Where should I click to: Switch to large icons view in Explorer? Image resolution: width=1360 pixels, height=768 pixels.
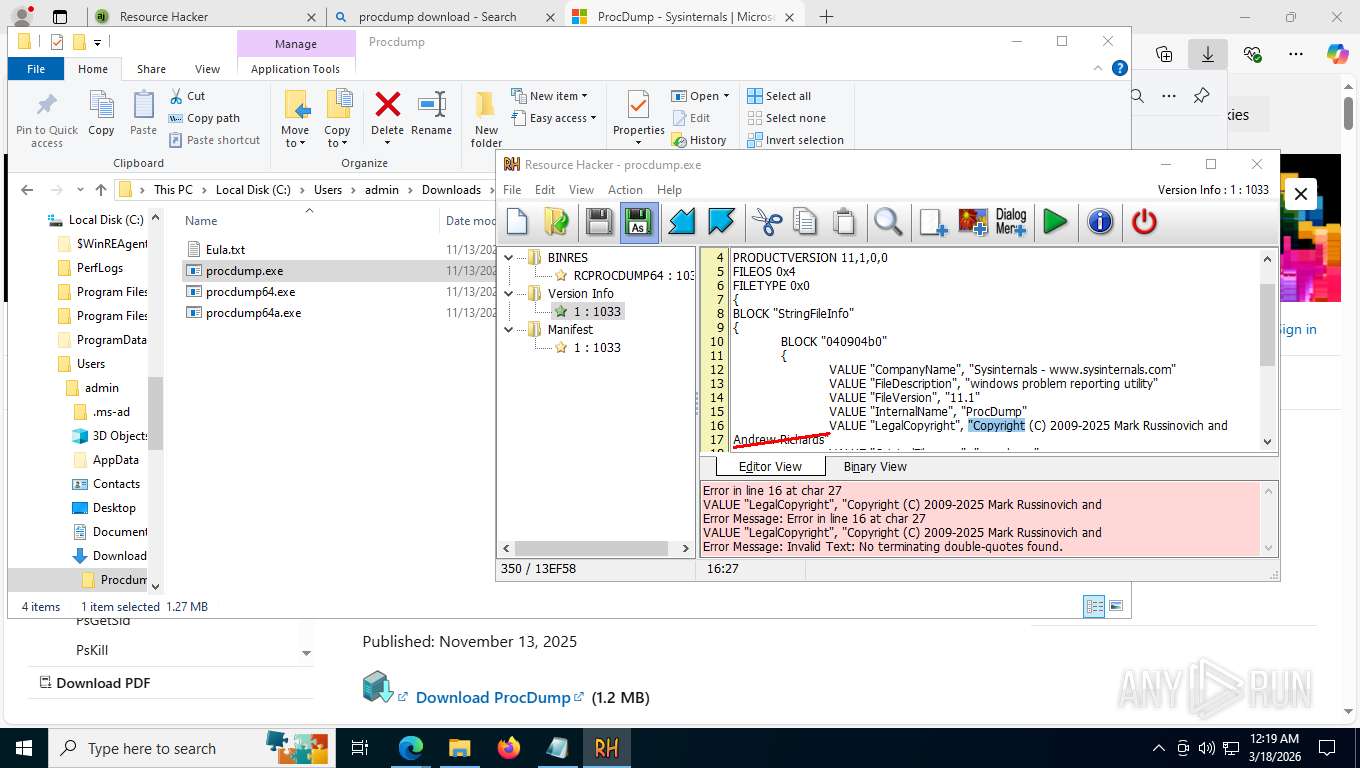point(1116,606)
